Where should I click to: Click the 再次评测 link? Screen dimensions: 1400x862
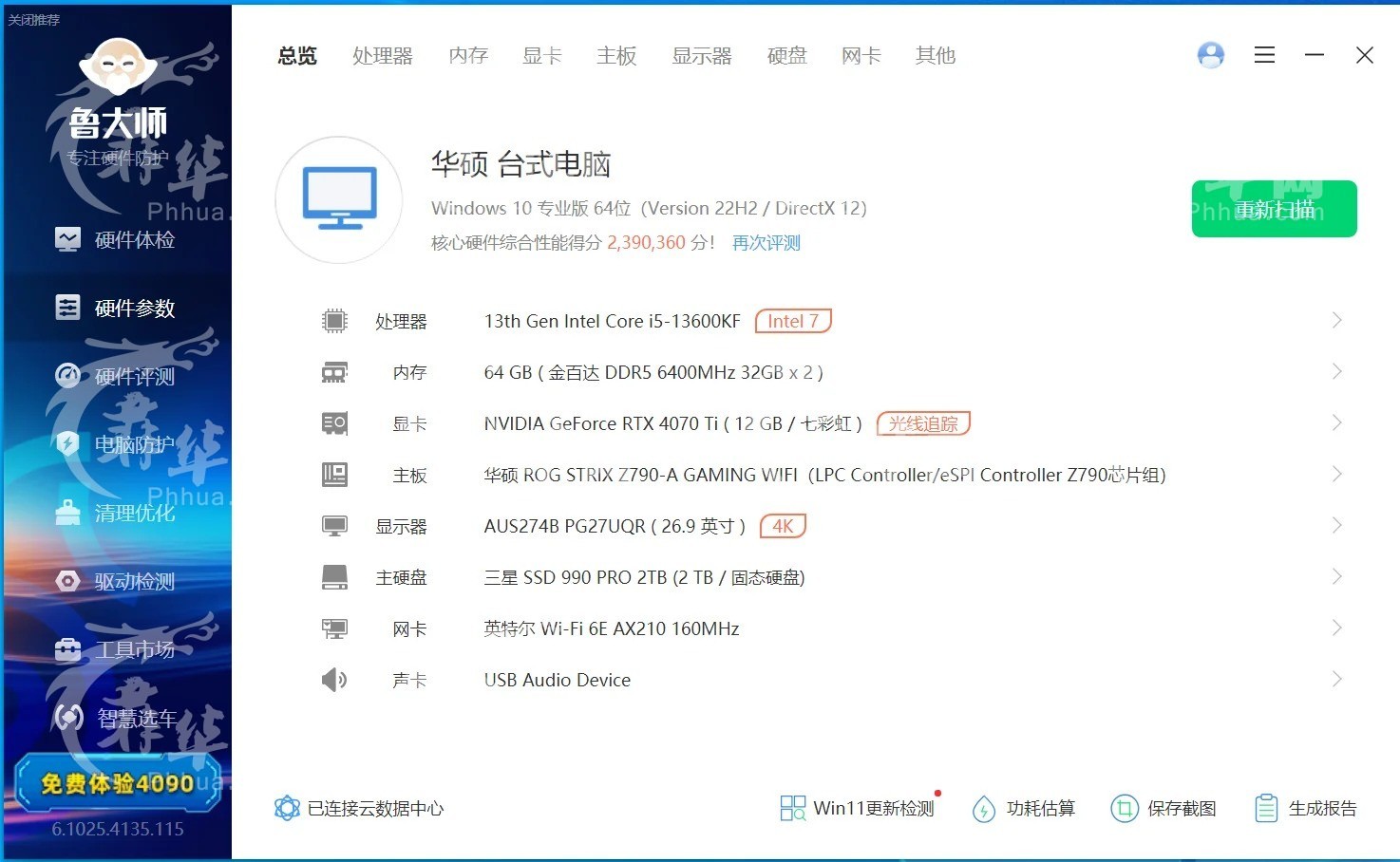(x=766, y=243)
